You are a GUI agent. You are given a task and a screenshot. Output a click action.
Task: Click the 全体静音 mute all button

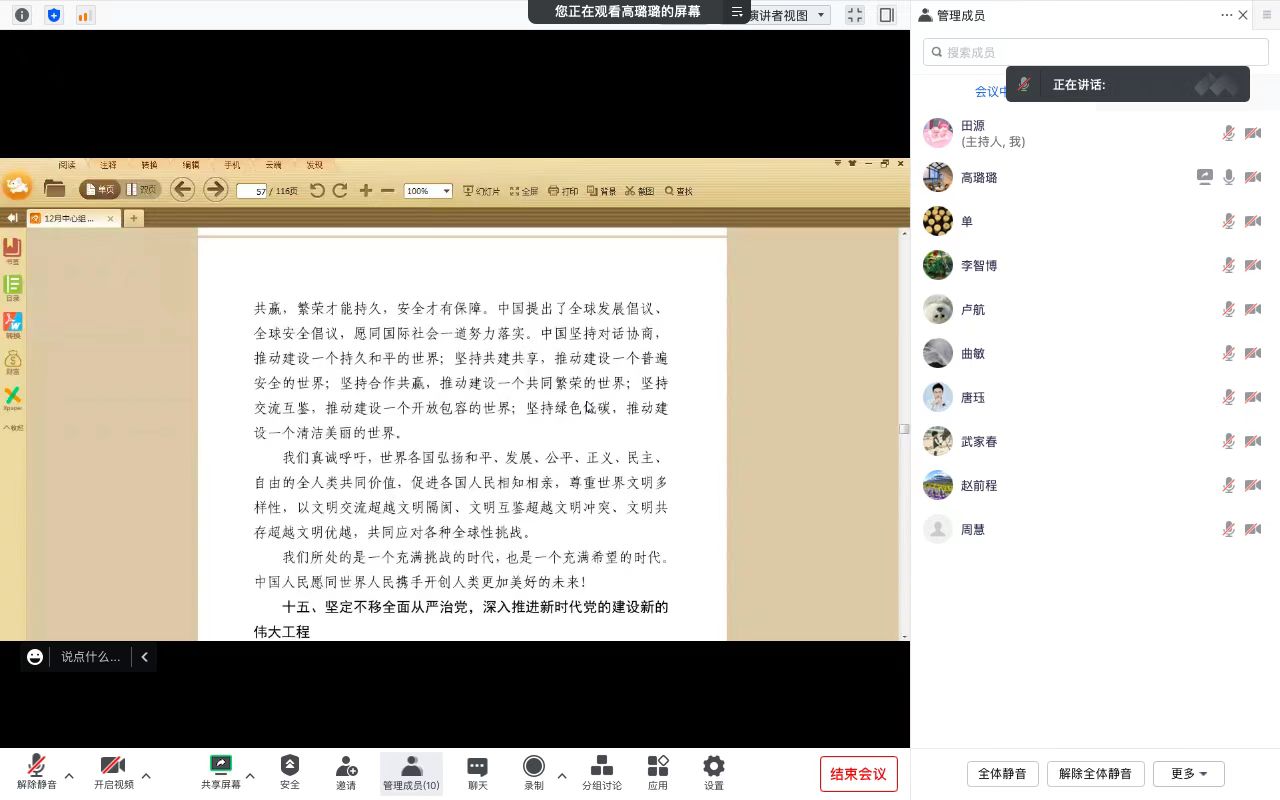coord(1002,774)
